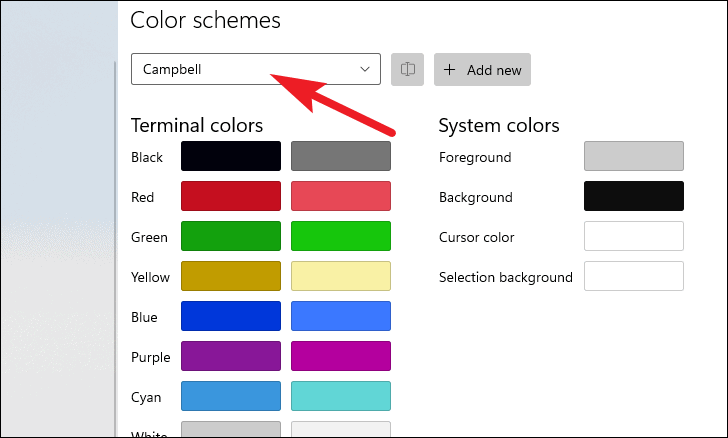Open the Campbell color scheme dropdown

[x=256, y=69]
